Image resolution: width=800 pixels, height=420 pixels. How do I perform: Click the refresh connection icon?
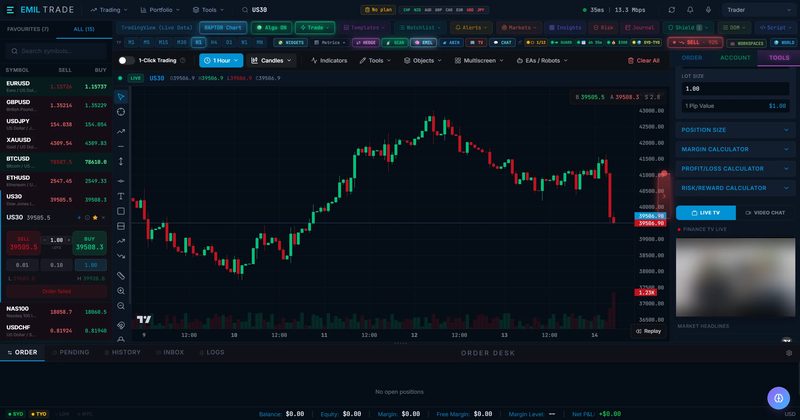(671, 10)
